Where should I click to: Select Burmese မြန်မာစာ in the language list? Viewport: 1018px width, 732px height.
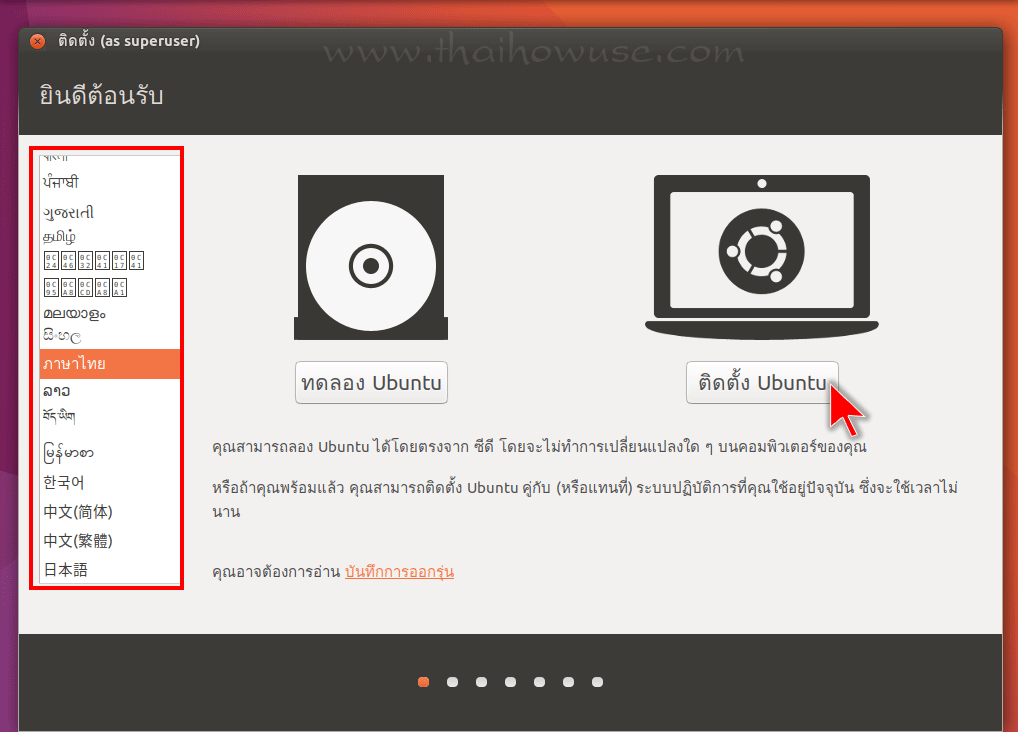pos(110,453)
